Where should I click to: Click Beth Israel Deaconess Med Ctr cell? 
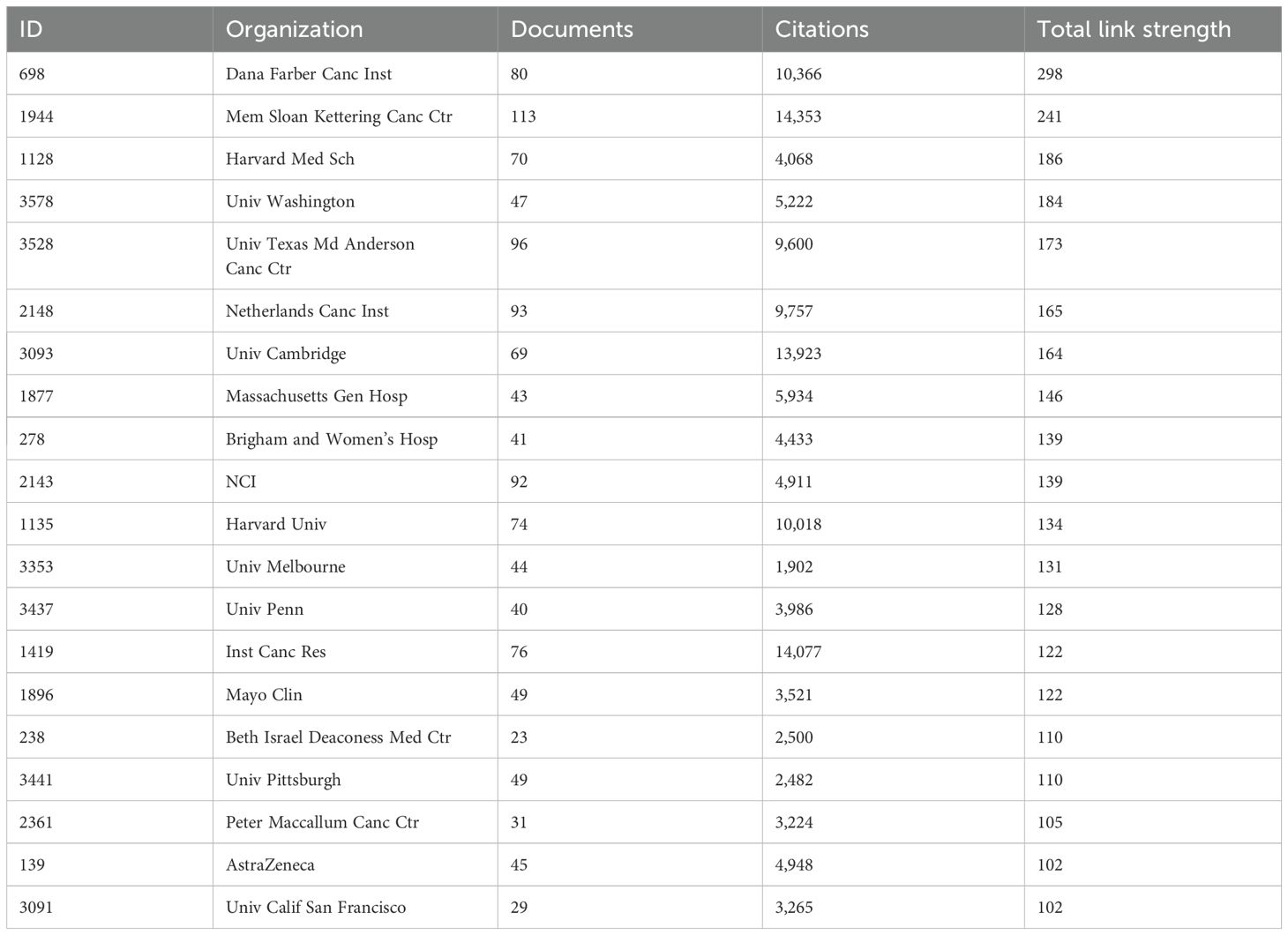[355, 737]
